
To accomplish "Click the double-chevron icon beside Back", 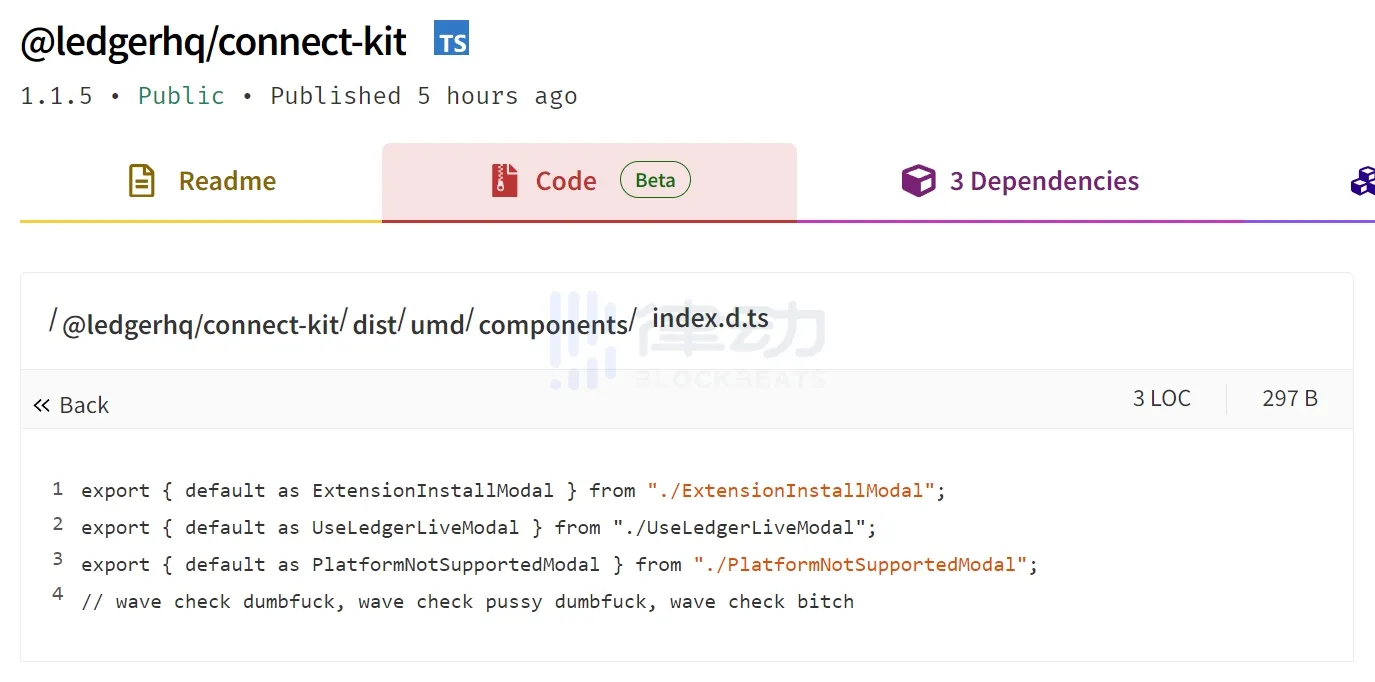I will tap(41, 405).
